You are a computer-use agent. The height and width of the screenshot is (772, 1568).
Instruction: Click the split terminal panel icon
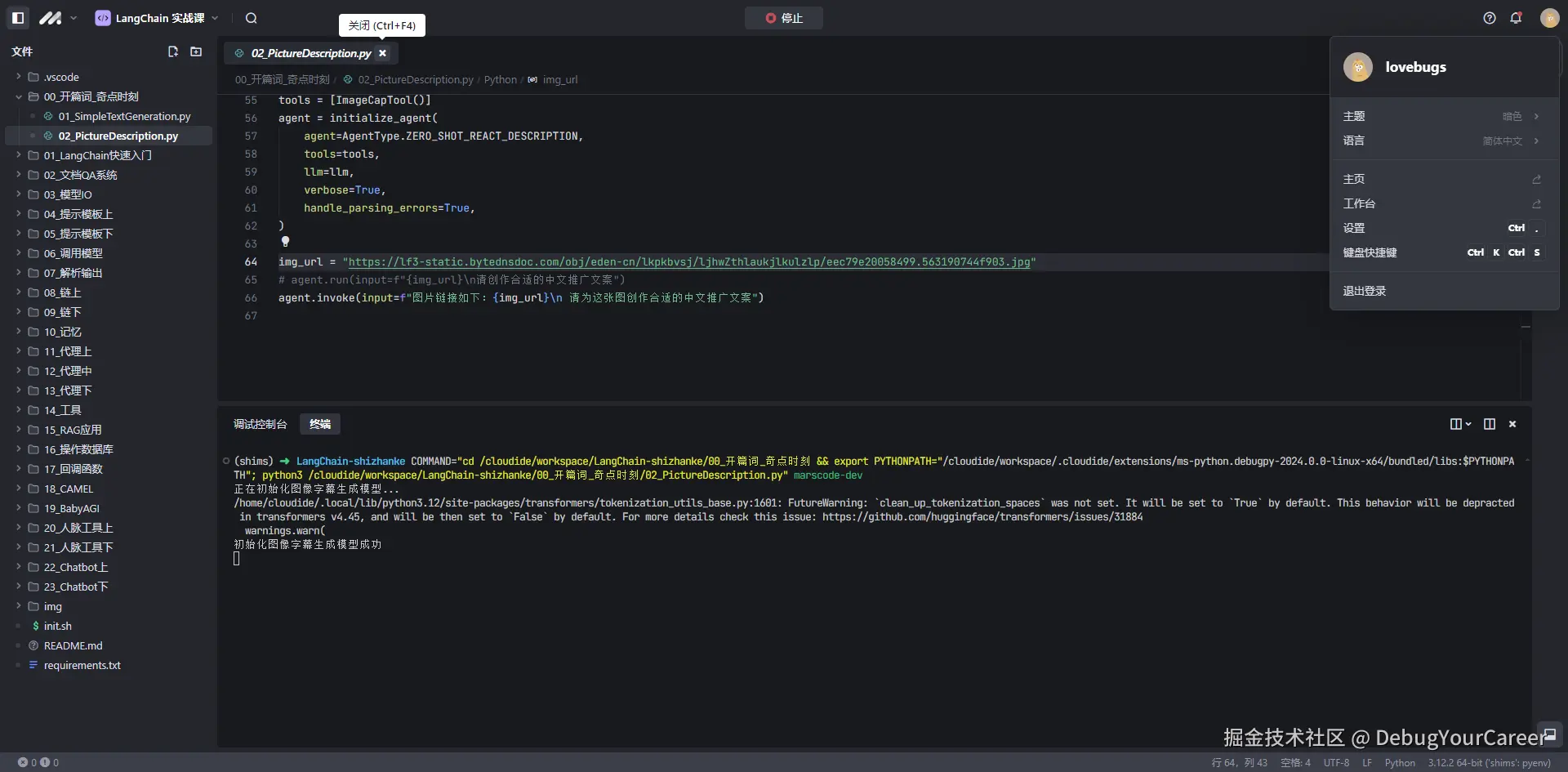[1490, 424]
